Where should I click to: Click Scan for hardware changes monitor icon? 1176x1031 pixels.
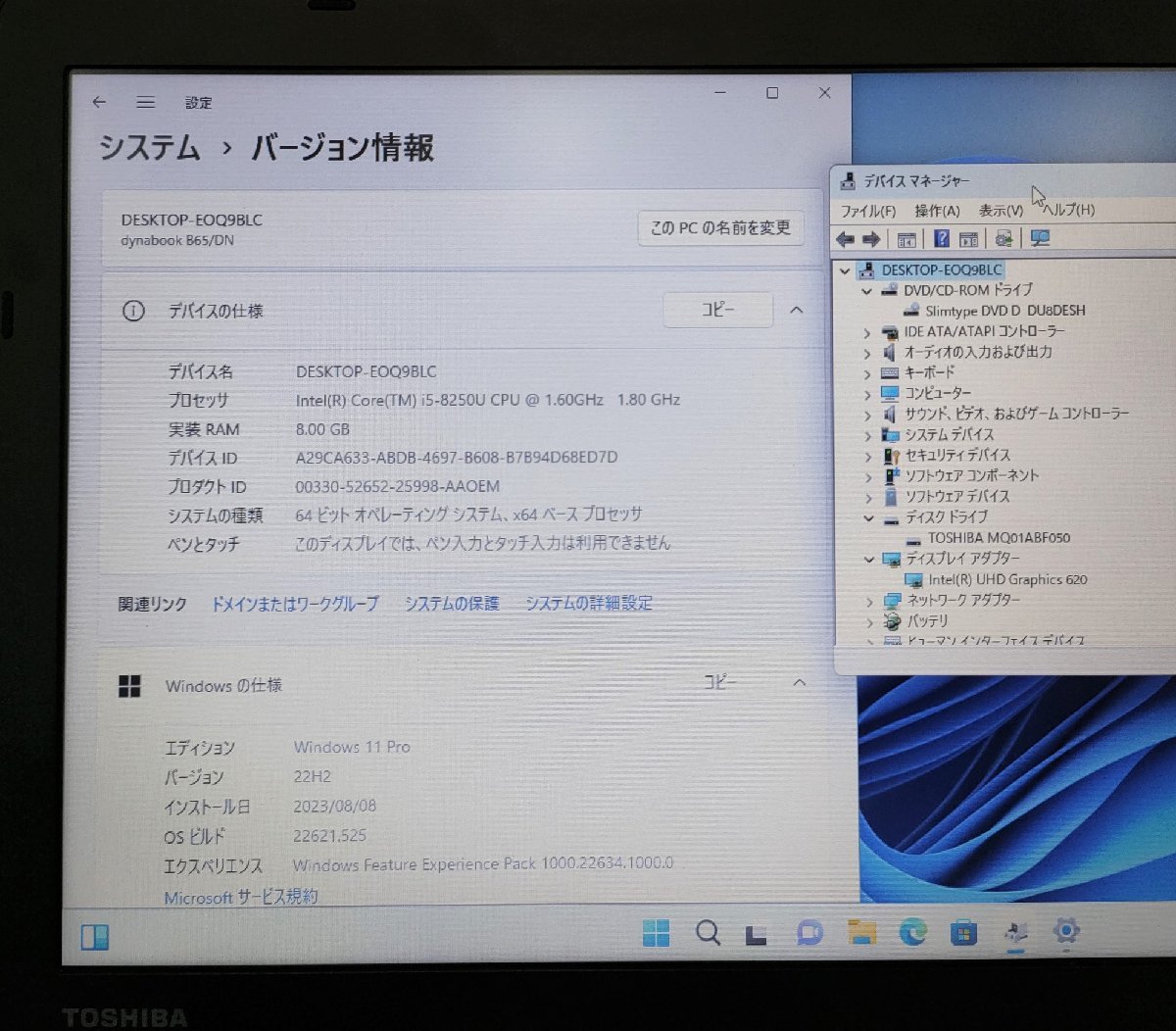pyautogui.click(x=1040, y=239)
